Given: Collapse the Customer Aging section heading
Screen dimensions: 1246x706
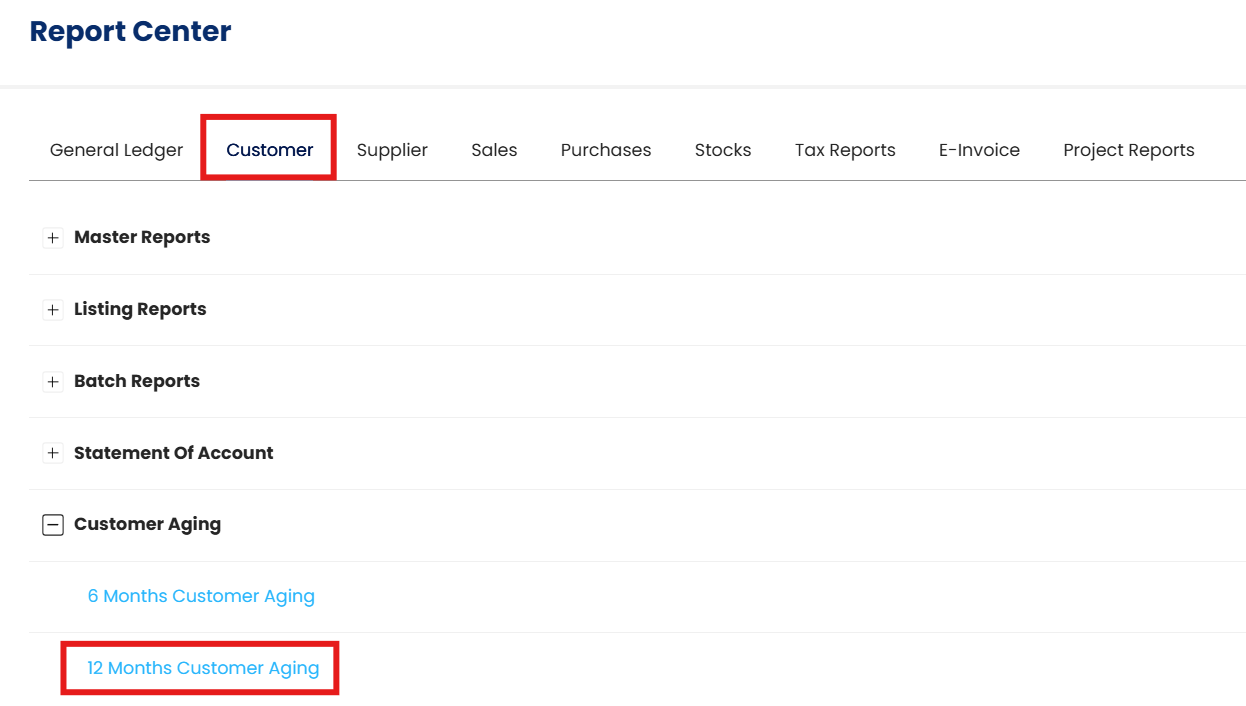Looking at the screenshot, I should tap(147, 524).
